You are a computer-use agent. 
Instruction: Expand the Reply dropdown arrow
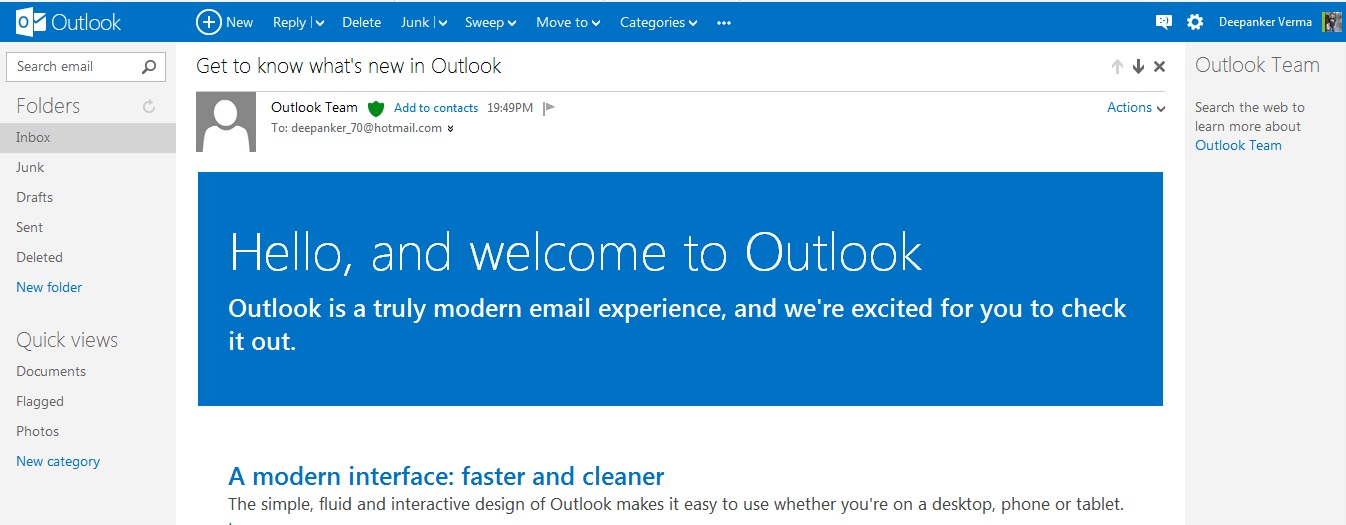tap(320, 23)
